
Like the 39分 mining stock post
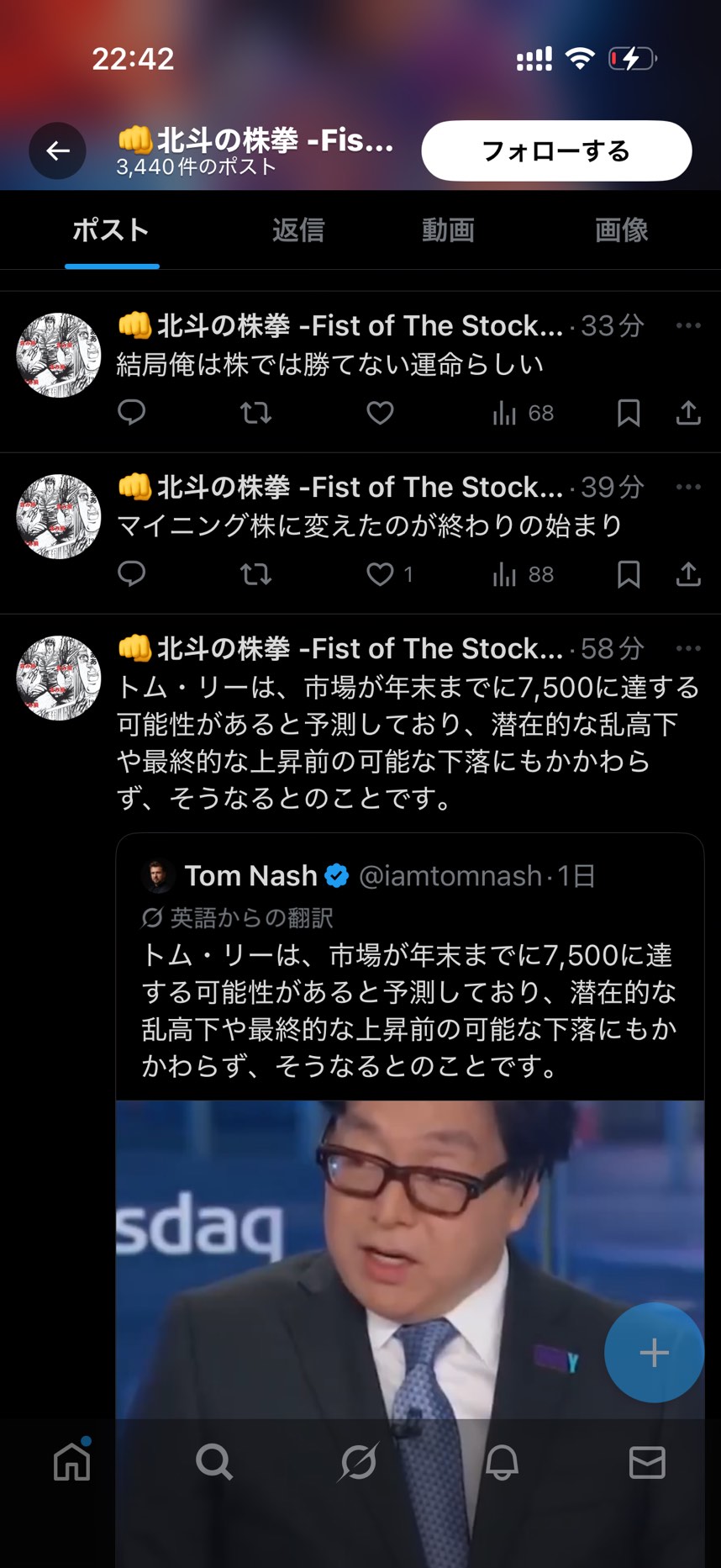(380, 574)
